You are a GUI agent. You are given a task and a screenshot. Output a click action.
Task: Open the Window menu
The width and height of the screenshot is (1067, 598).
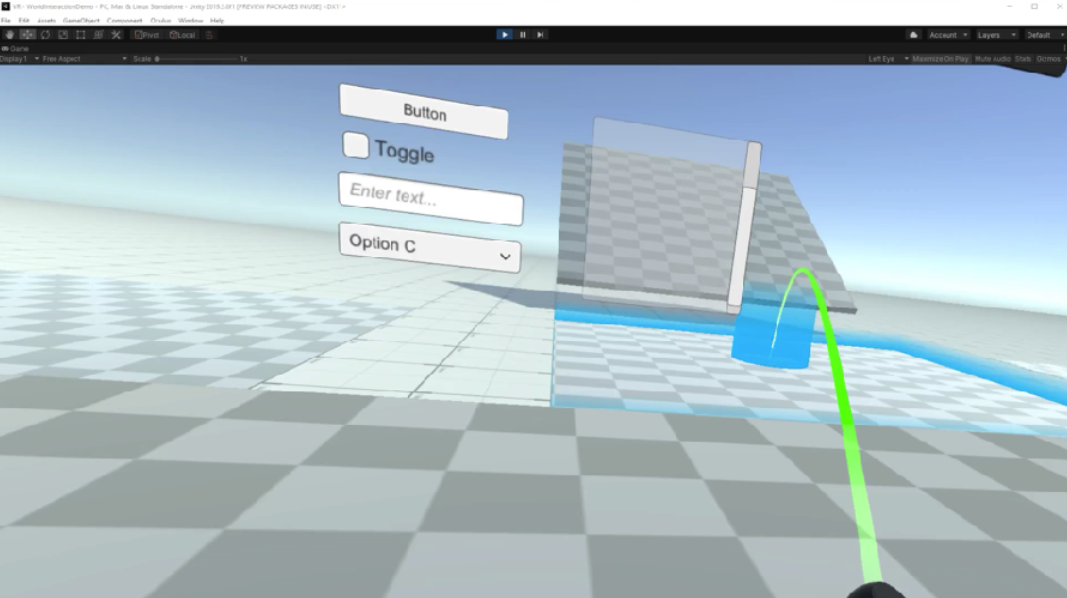[190, 21]
